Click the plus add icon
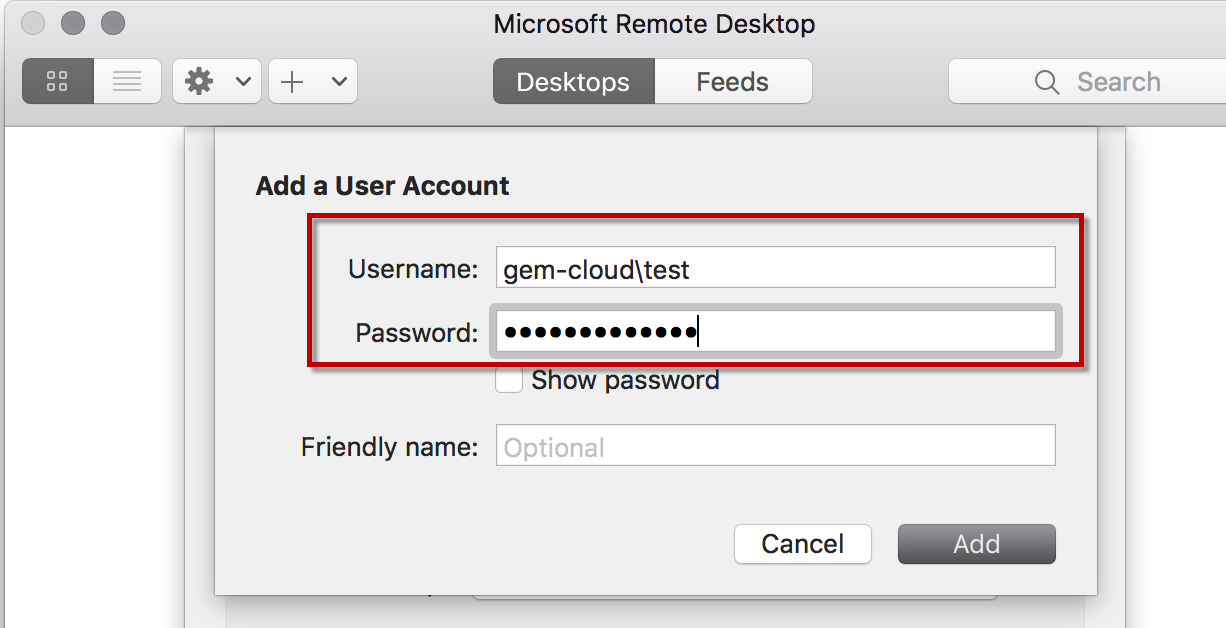The image size is (1226, 628). coord(292,81)
